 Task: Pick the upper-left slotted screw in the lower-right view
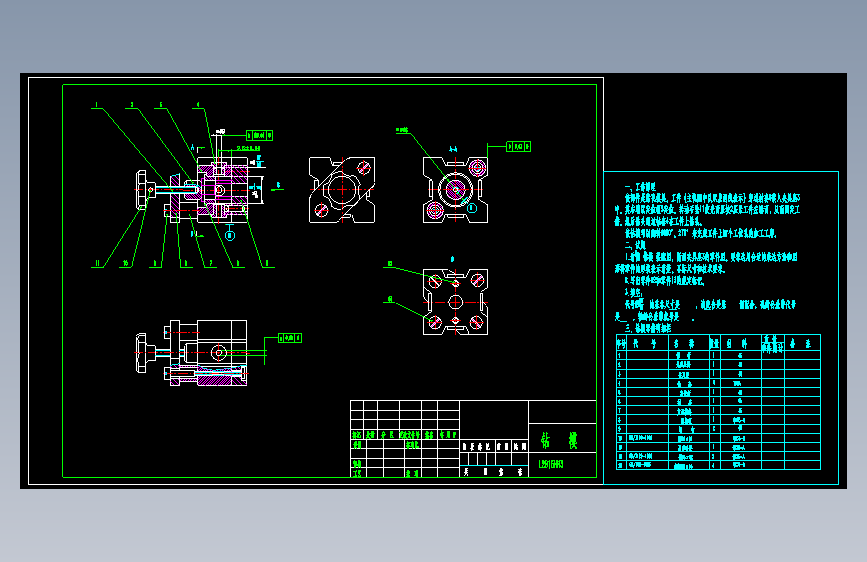(435, 281)
